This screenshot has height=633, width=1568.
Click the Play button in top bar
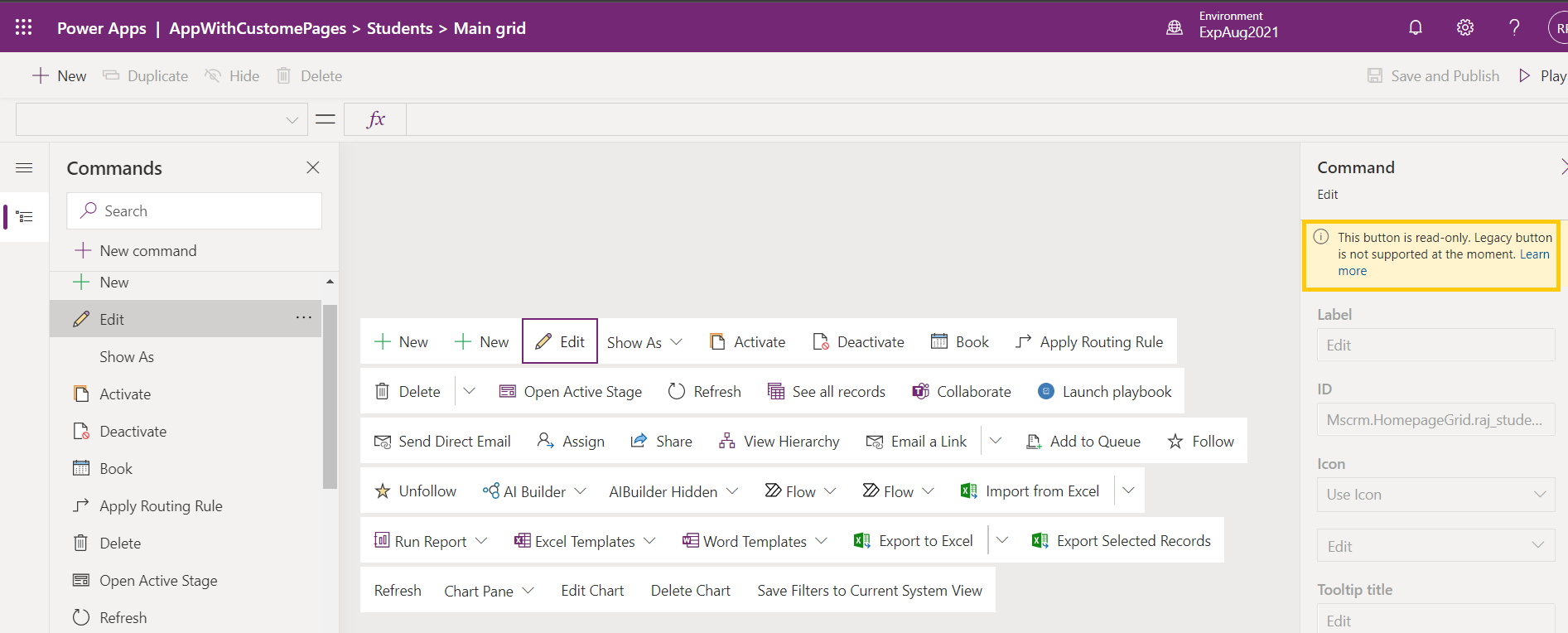click(1542, 76)
